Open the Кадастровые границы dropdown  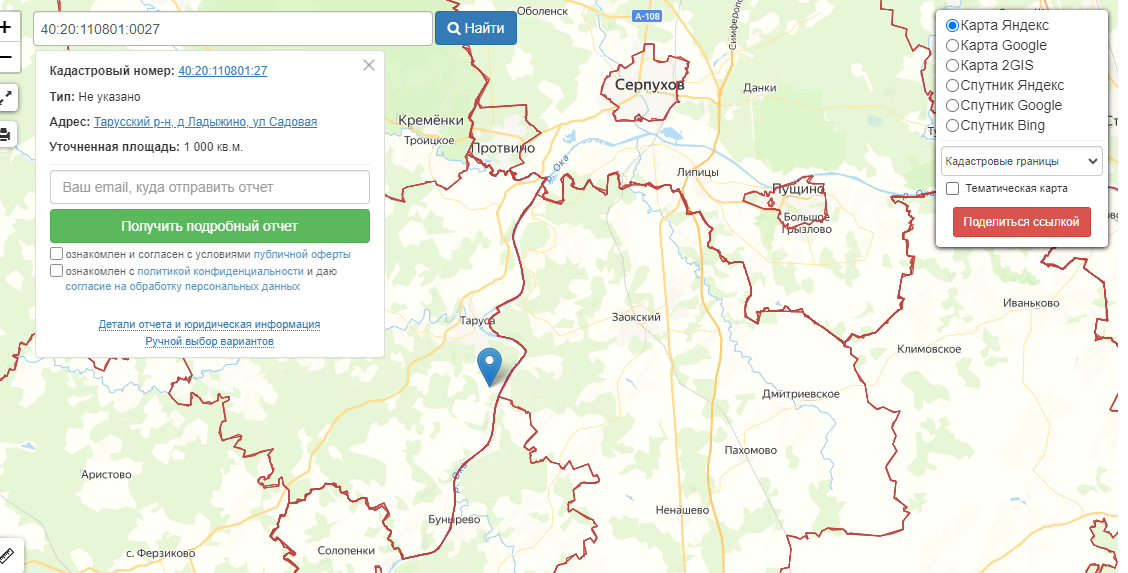point(1022,161)
